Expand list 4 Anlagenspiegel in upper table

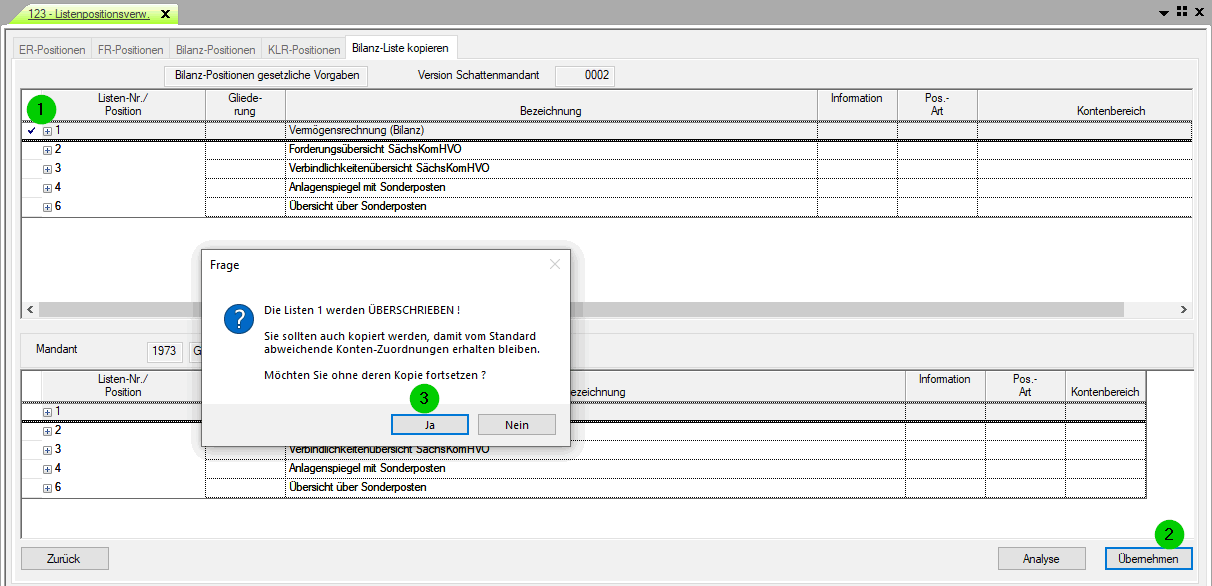(47, 188)
